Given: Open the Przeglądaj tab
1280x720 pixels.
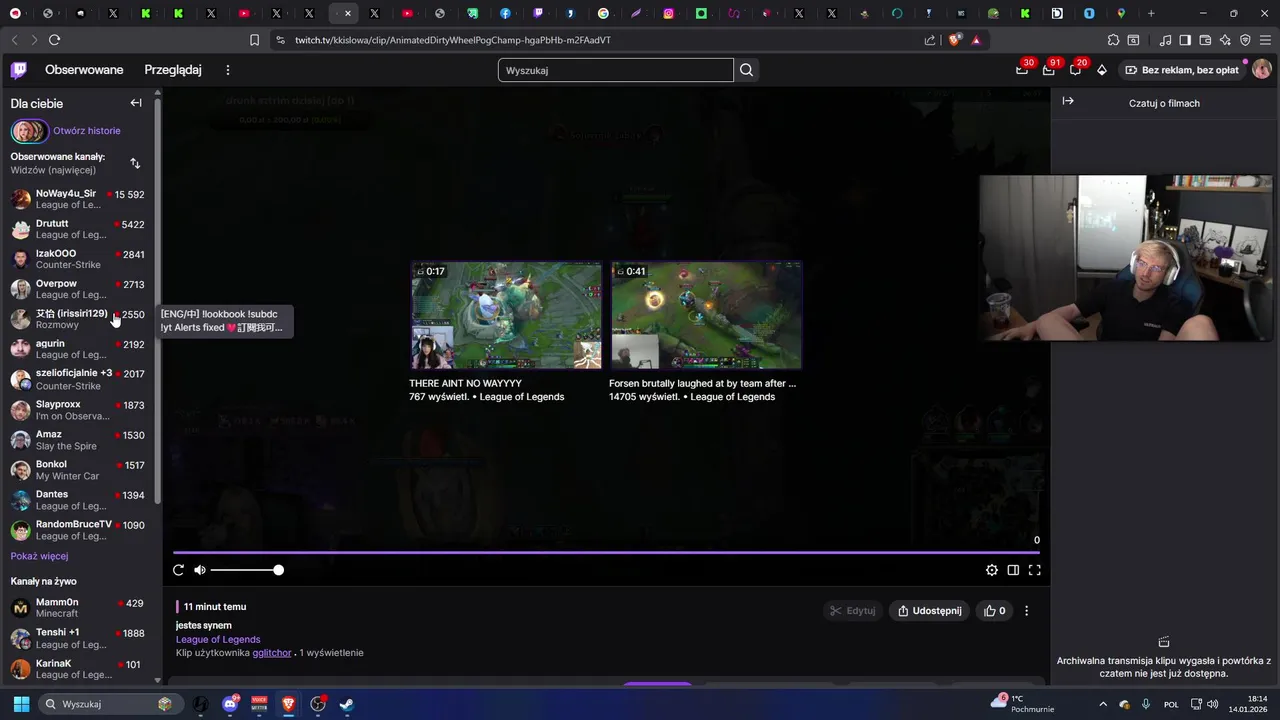Looking at the screenshot, I should pyautogui.click(x=173, y=70).
